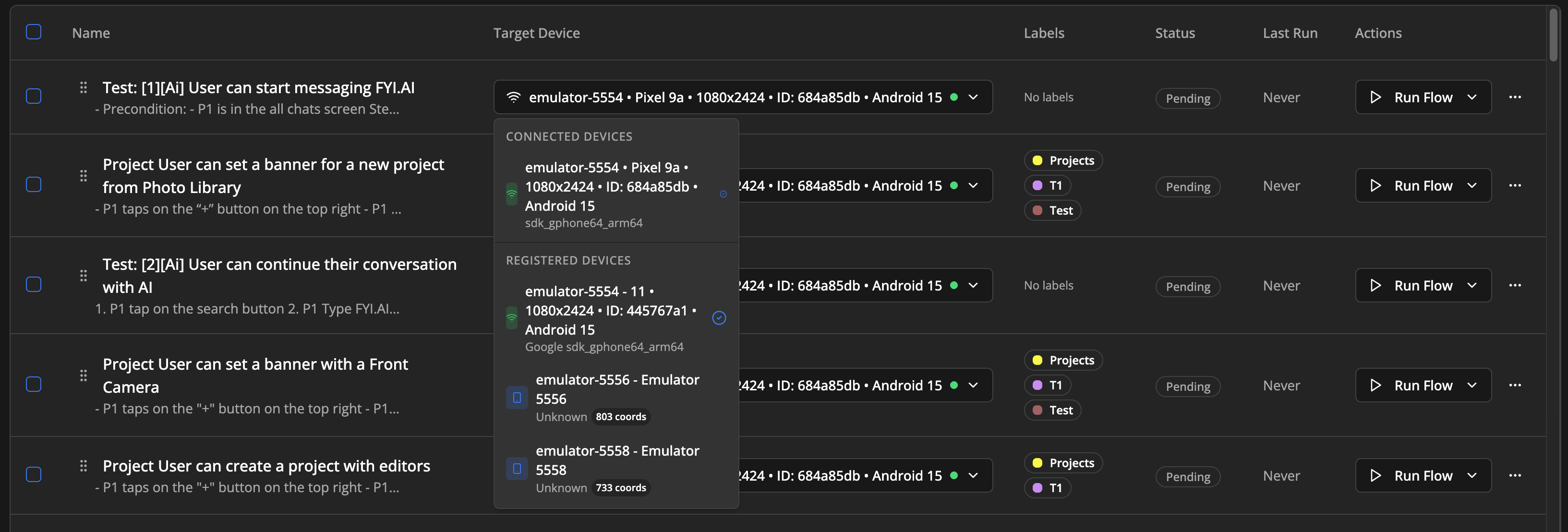The height and width of the screenshot is (532, 1568).
Task: Click the wifi icon in the first row's device selector
Action: click(514, 97)
